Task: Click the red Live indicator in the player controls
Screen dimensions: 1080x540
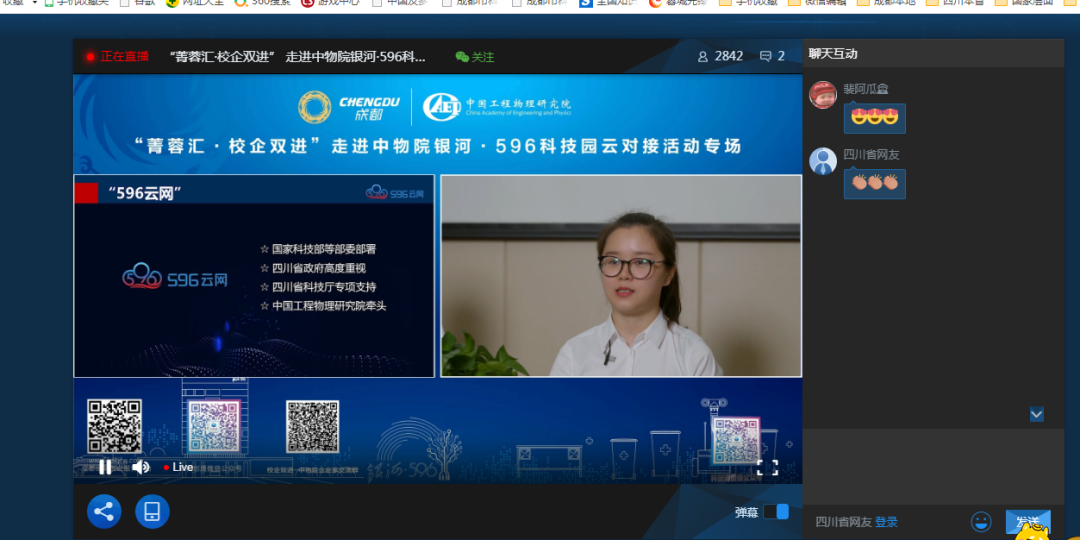Action: [178, 467]
